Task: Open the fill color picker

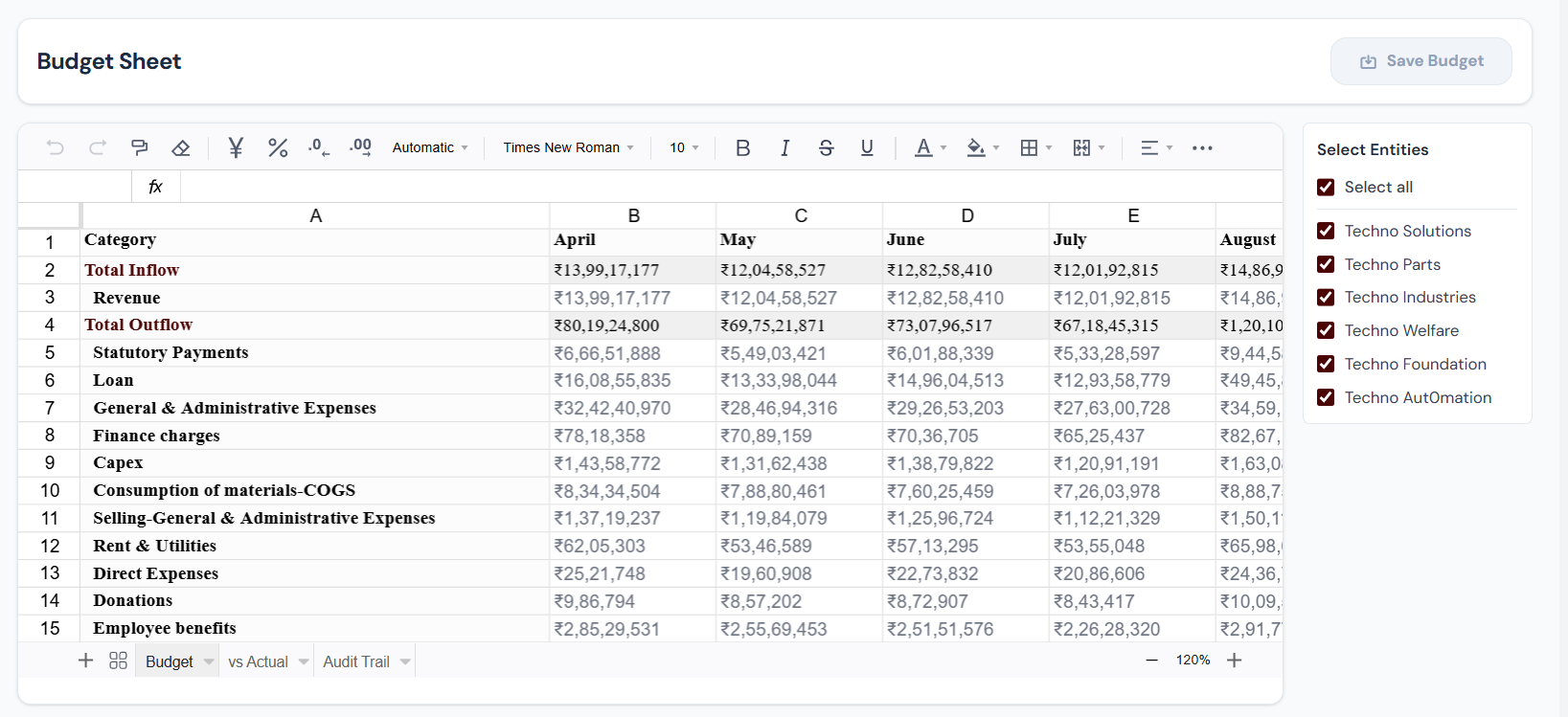Action: [x=976, y=147]
